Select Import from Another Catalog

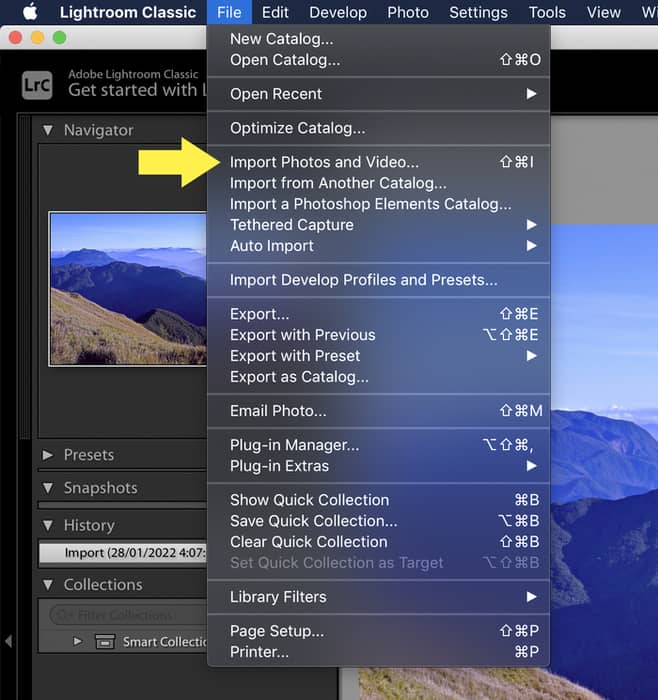coord(379,183)
